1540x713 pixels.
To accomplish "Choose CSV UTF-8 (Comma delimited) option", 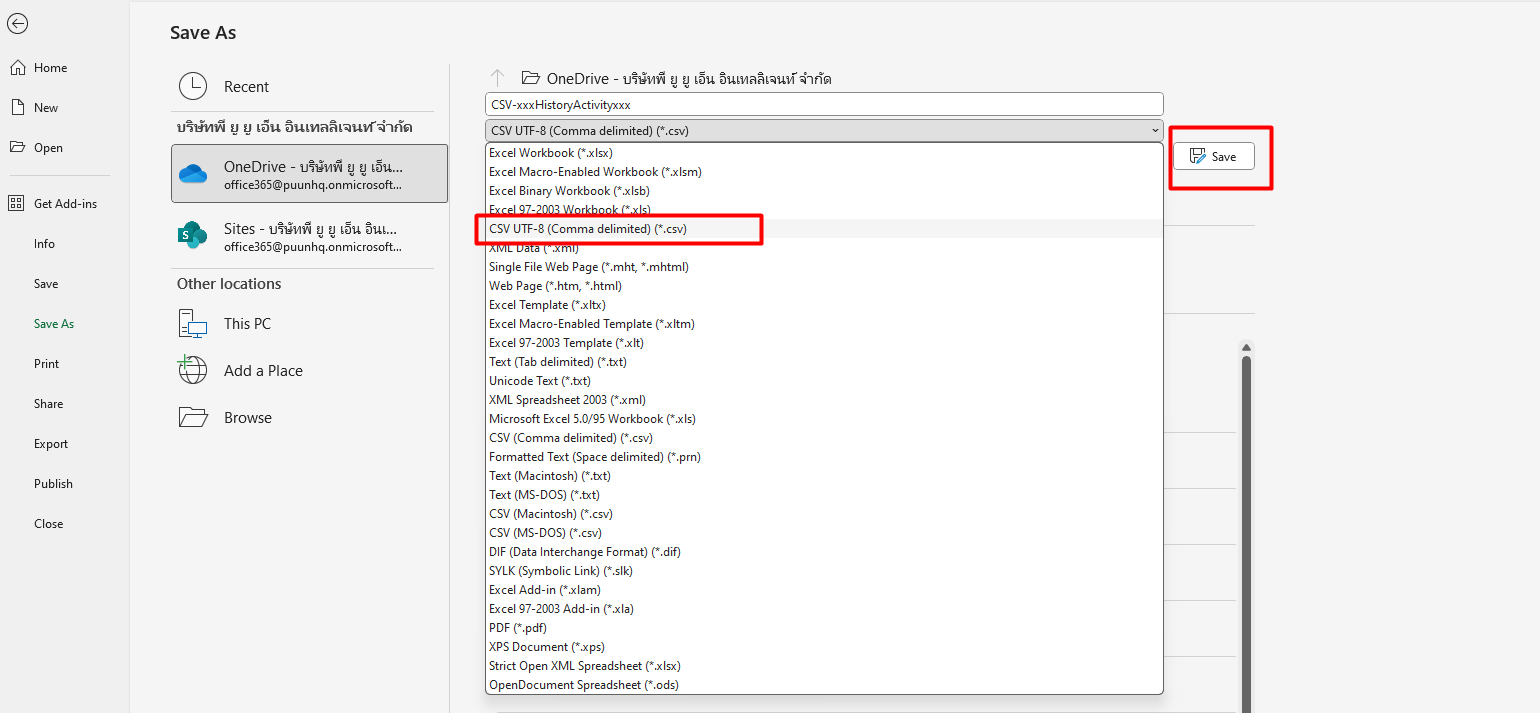I will pos(824,229).
